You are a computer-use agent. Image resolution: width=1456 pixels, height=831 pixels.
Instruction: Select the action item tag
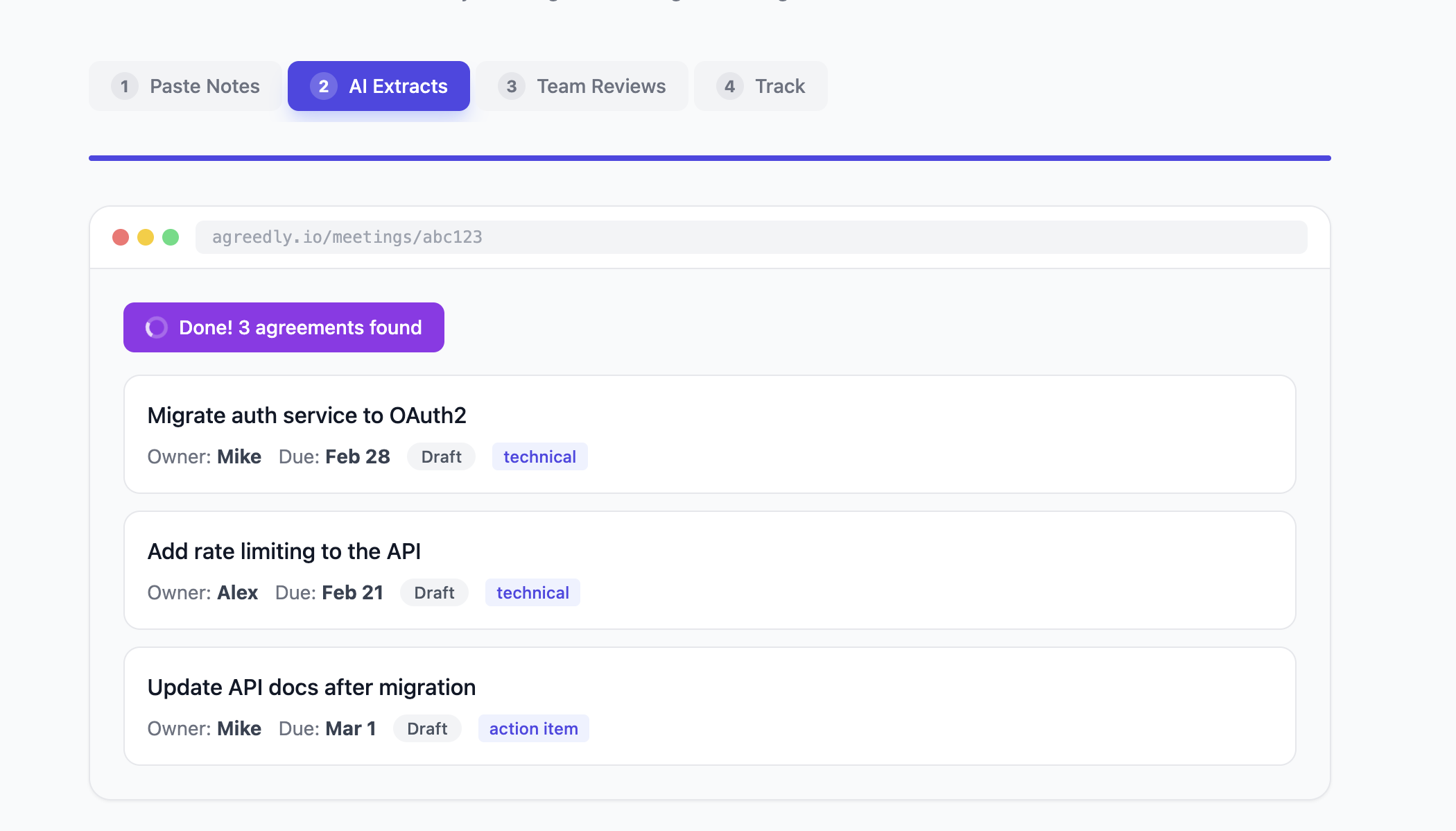coord(533,728)
